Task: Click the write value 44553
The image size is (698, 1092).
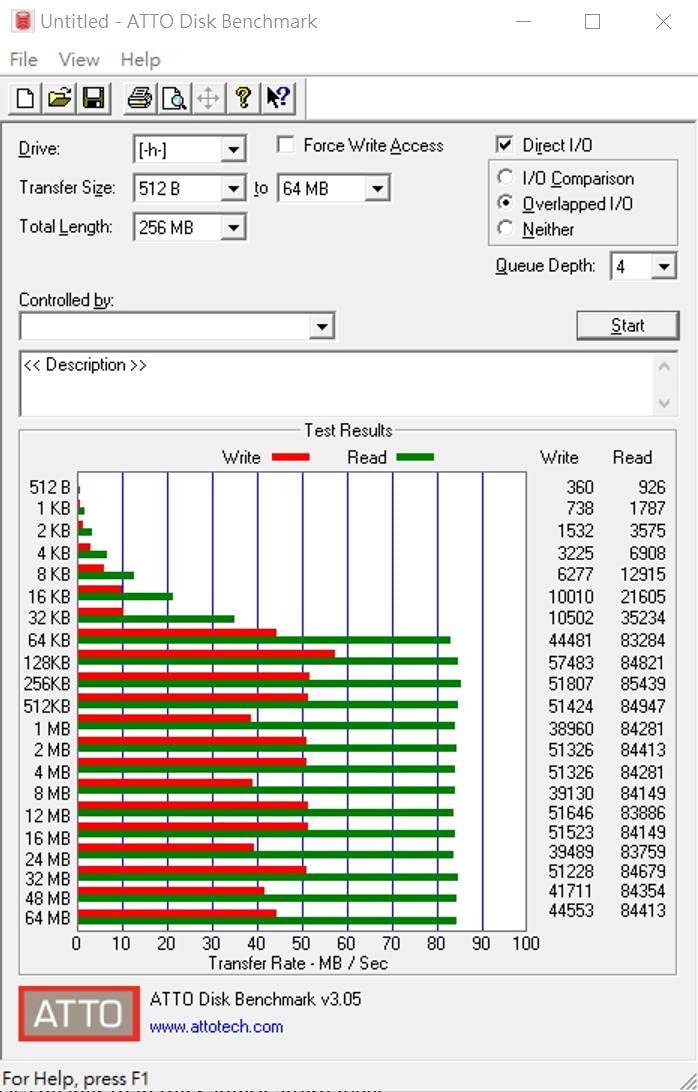Action: pos(571,910)
